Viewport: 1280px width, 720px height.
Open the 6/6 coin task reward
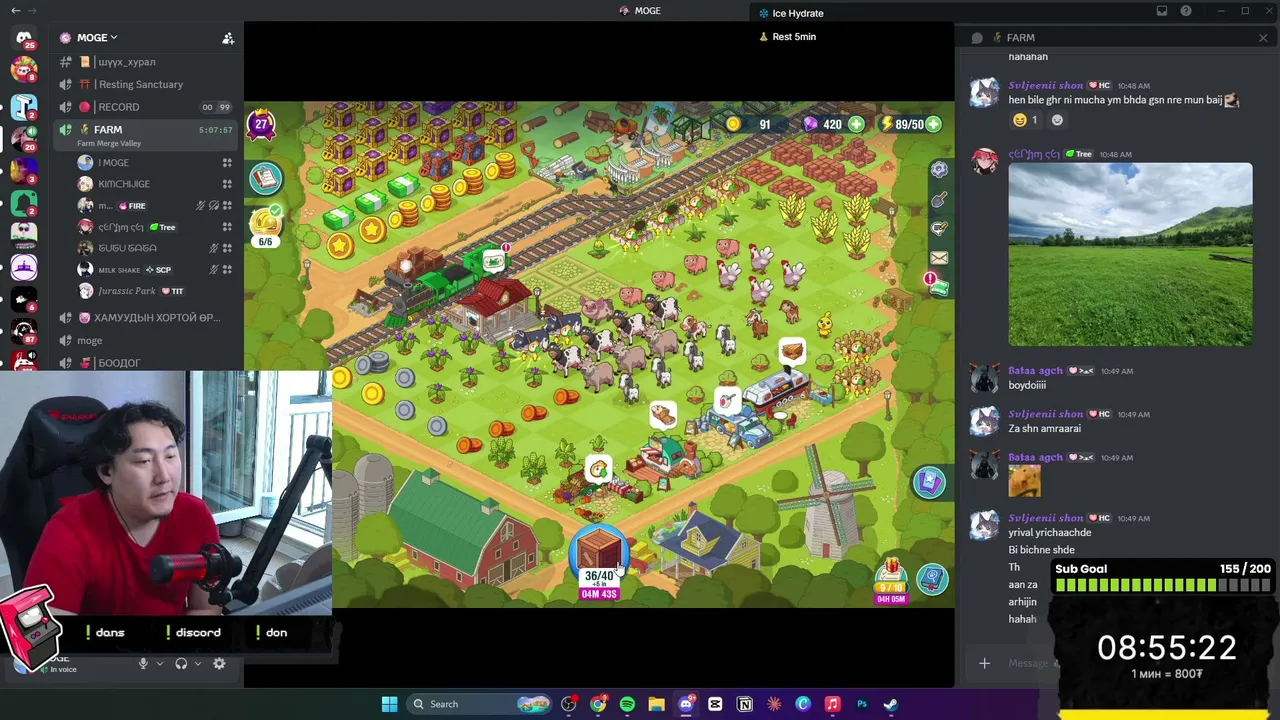(x=266, y=226)
